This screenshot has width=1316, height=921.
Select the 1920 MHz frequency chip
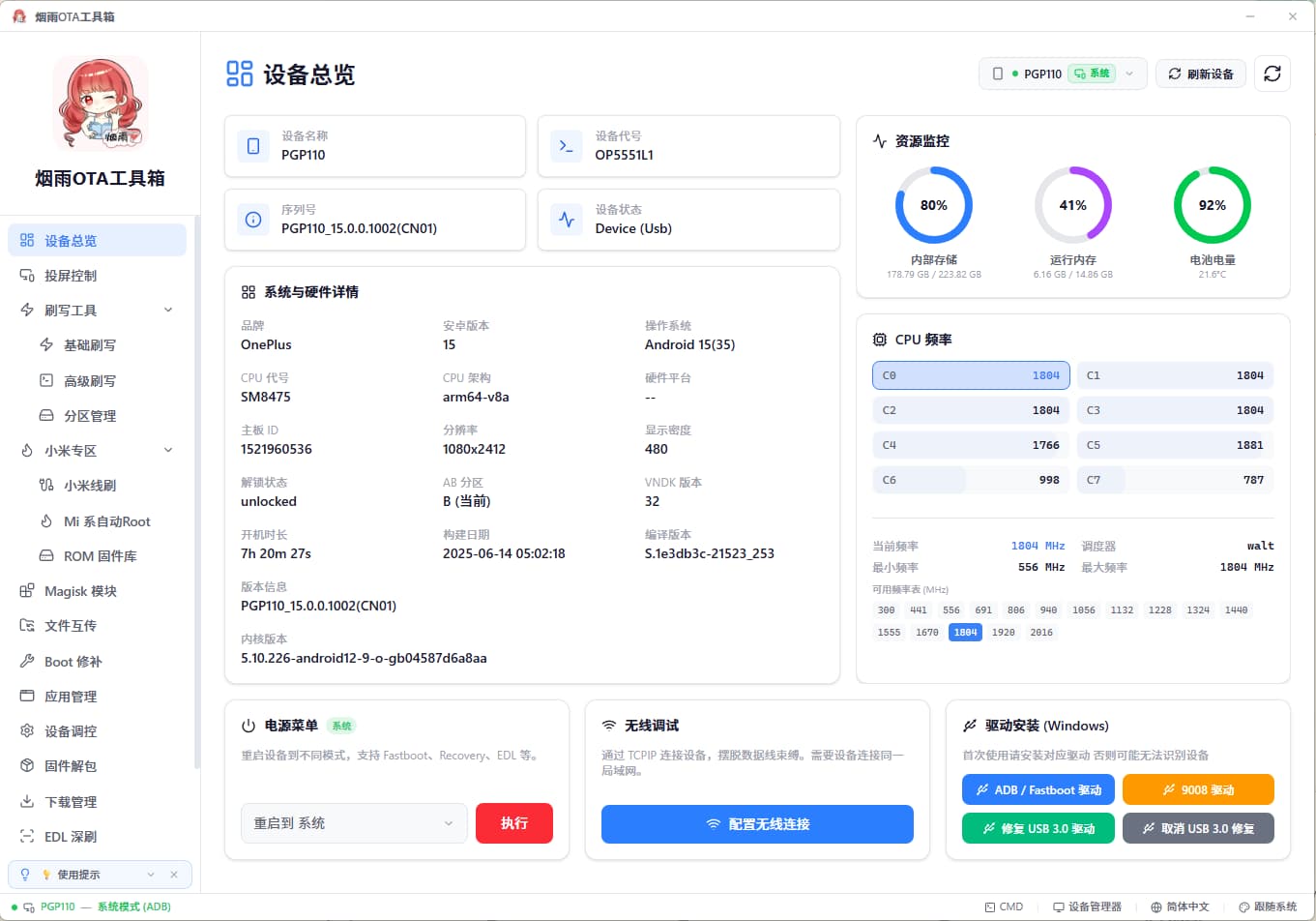coord(1003,633)
